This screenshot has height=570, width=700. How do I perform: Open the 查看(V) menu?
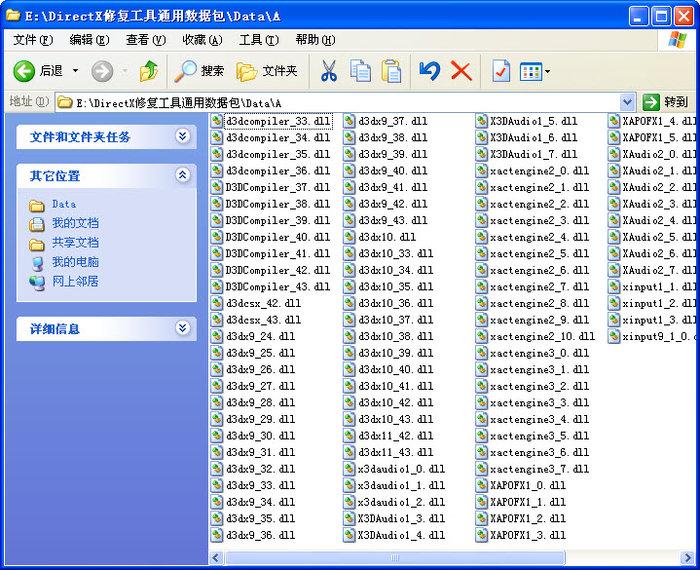pos(146,40)
